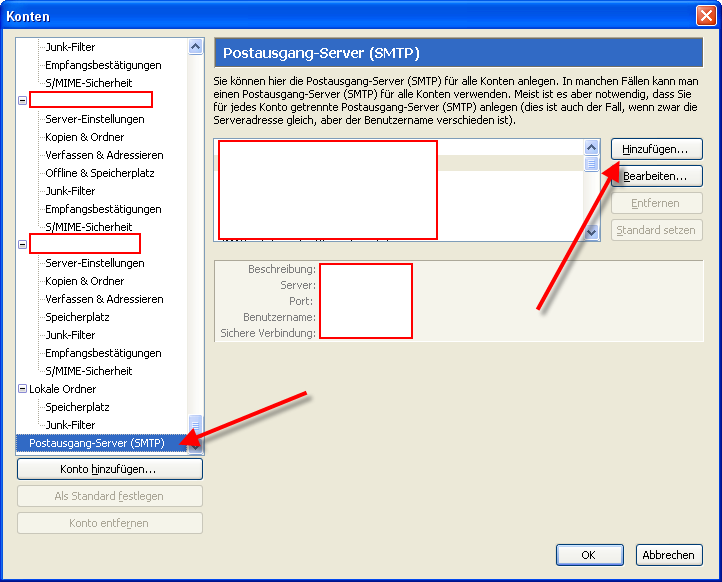Viewport: 722px width, 582px height.
Task: Click the SMTP server list's scrollbar thumb
Action: point(591,164)
